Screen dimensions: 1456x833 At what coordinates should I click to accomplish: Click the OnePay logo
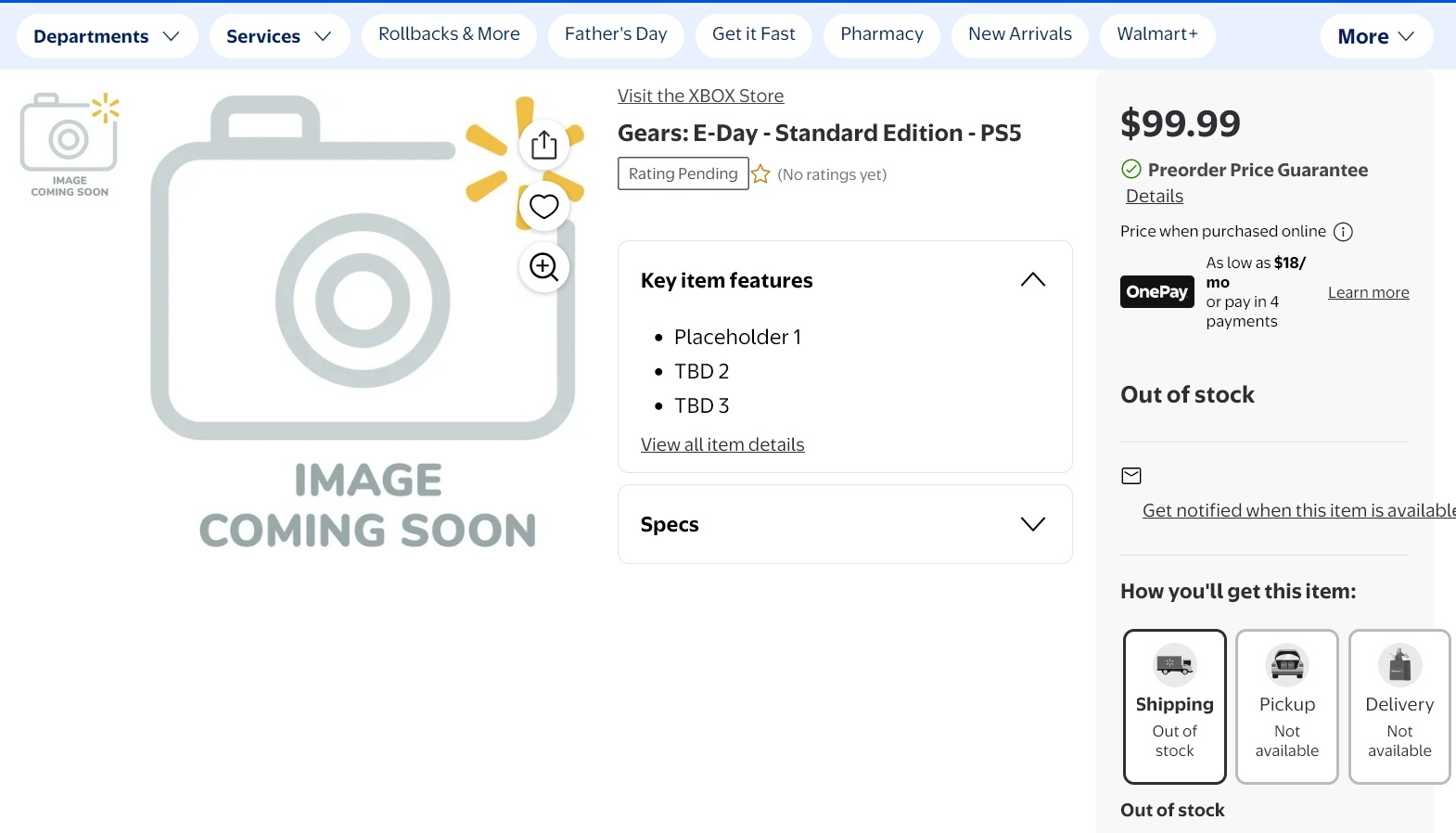[x=1156, y=291]
